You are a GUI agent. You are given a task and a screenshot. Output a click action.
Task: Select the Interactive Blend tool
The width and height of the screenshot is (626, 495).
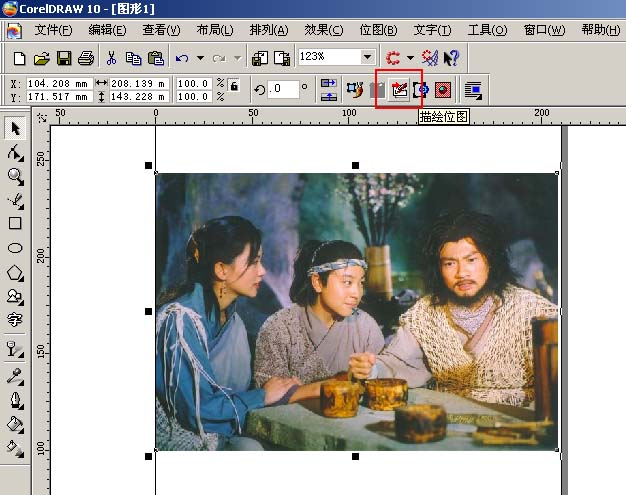15,349
